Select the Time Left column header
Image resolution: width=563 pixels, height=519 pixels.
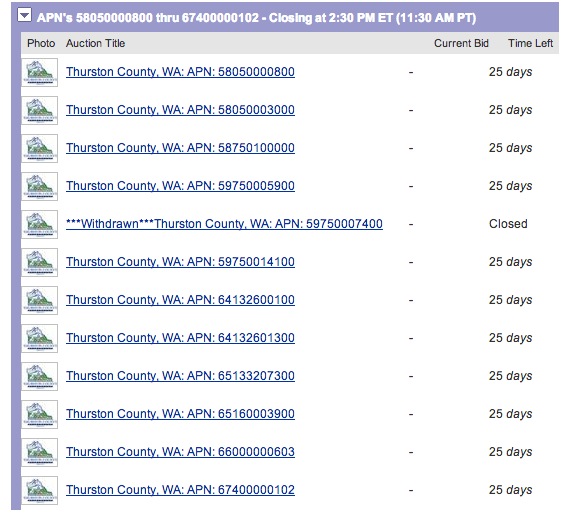530,43
